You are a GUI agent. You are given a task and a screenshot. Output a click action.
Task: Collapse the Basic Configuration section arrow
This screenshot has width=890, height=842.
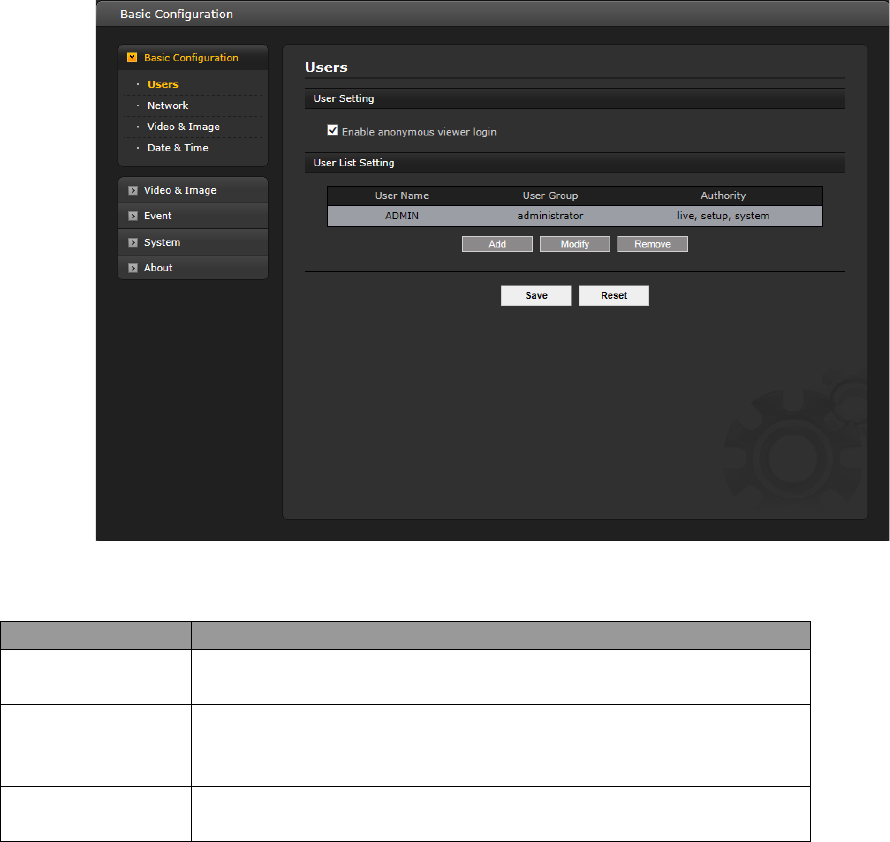click(132, 57)
